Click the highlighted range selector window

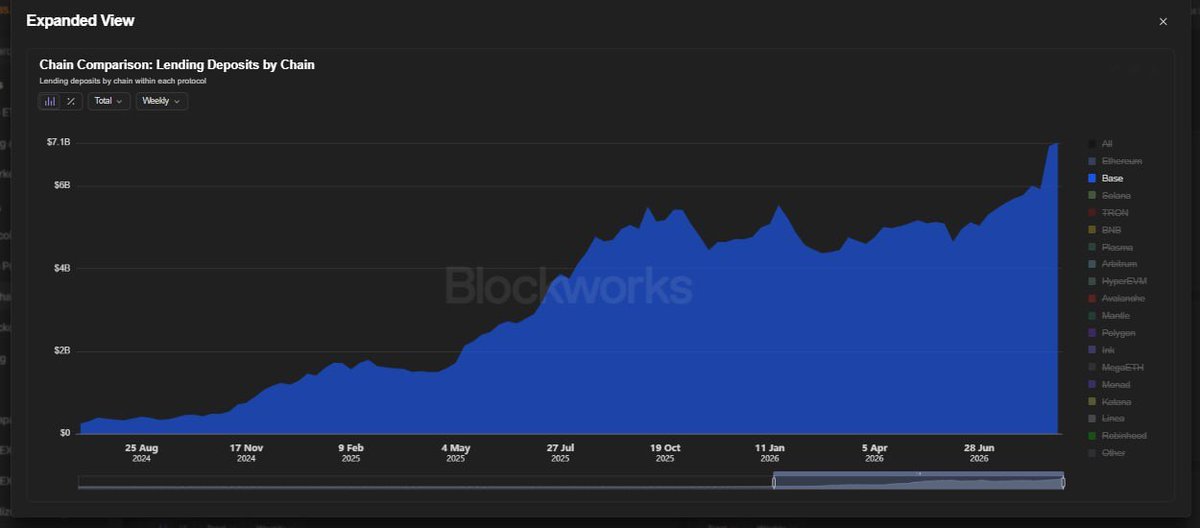[918, 482]
